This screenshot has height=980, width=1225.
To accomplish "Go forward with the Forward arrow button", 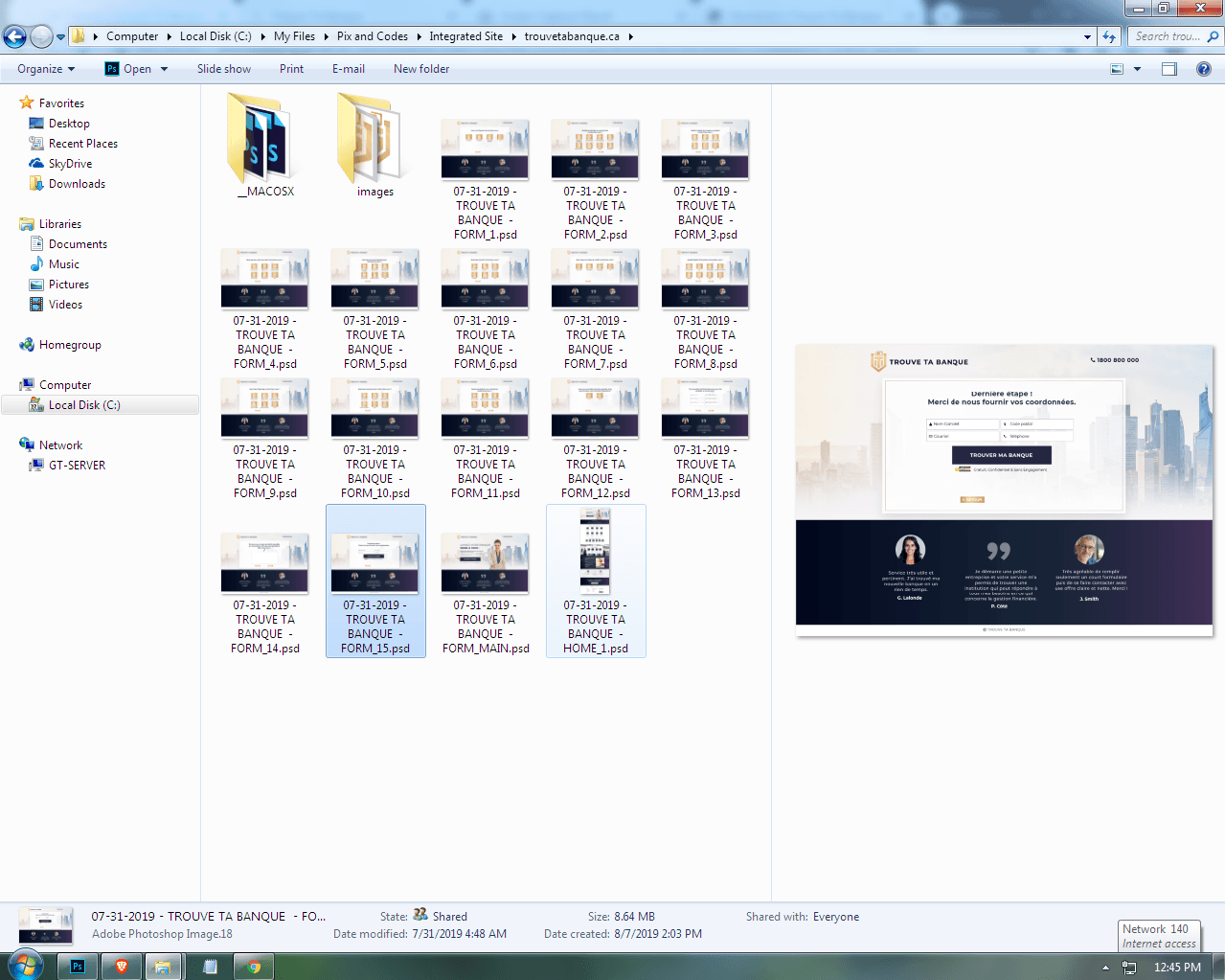I will click(x=41, y=37).
